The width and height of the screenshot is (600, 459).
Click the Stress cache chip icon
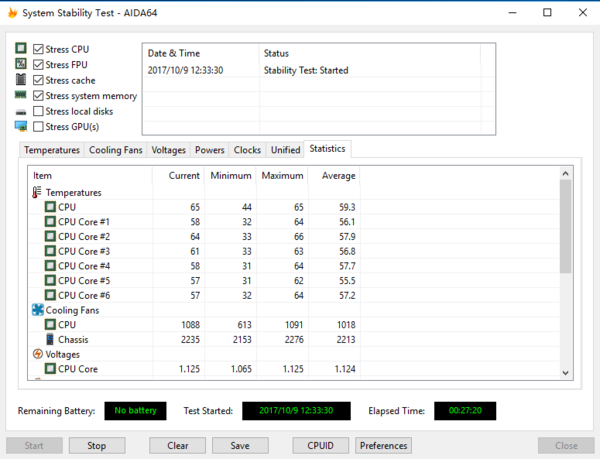pyautogui.click(x=21, y=80)
